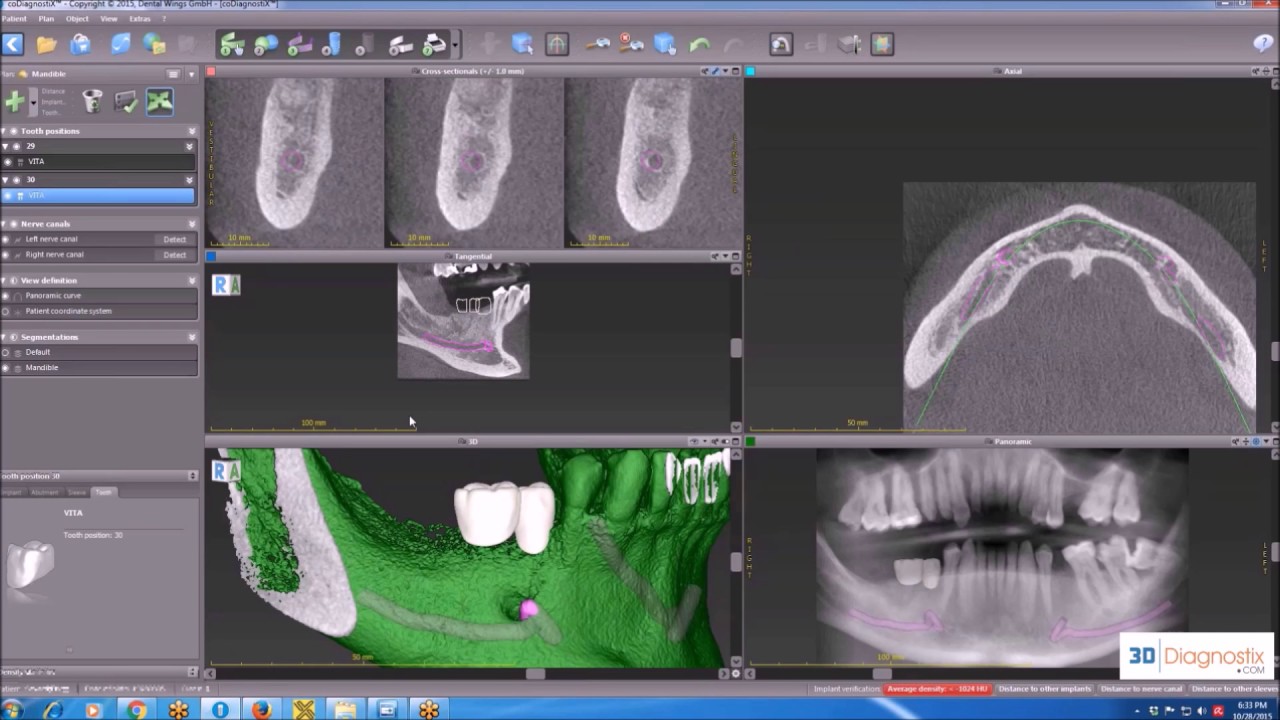Viewport: 1280px width, 720px height.
Task: Open the workflow steps dropdown arrow
Action: [x=456, y=45]
